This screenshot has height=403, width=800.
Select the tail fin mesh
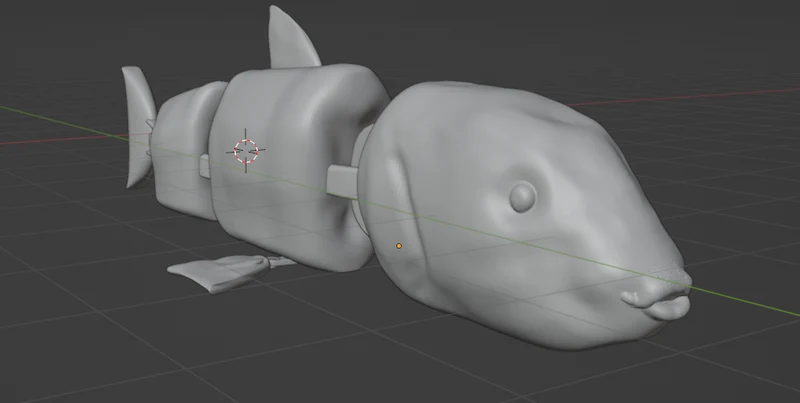point(138,125)
